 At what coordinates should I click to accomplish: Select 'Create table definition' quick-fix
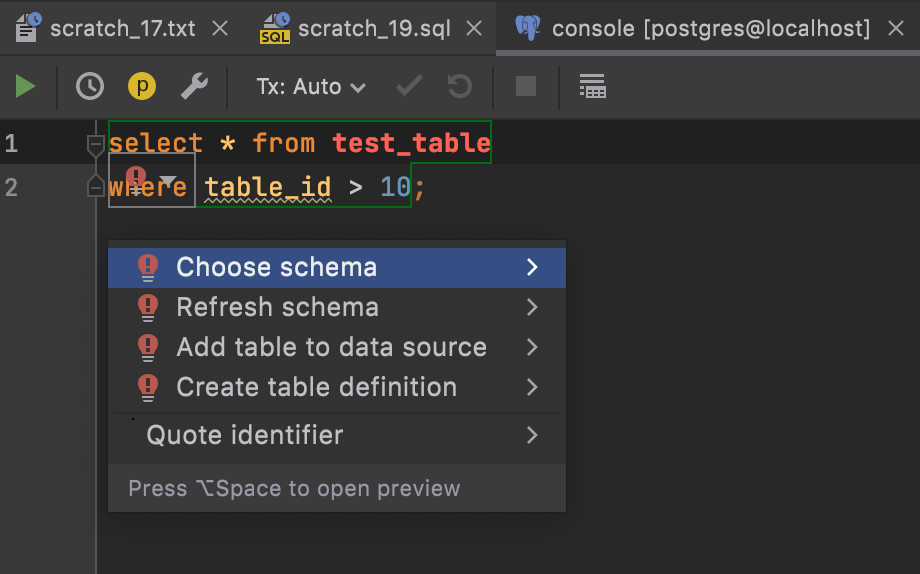(337, 387)
